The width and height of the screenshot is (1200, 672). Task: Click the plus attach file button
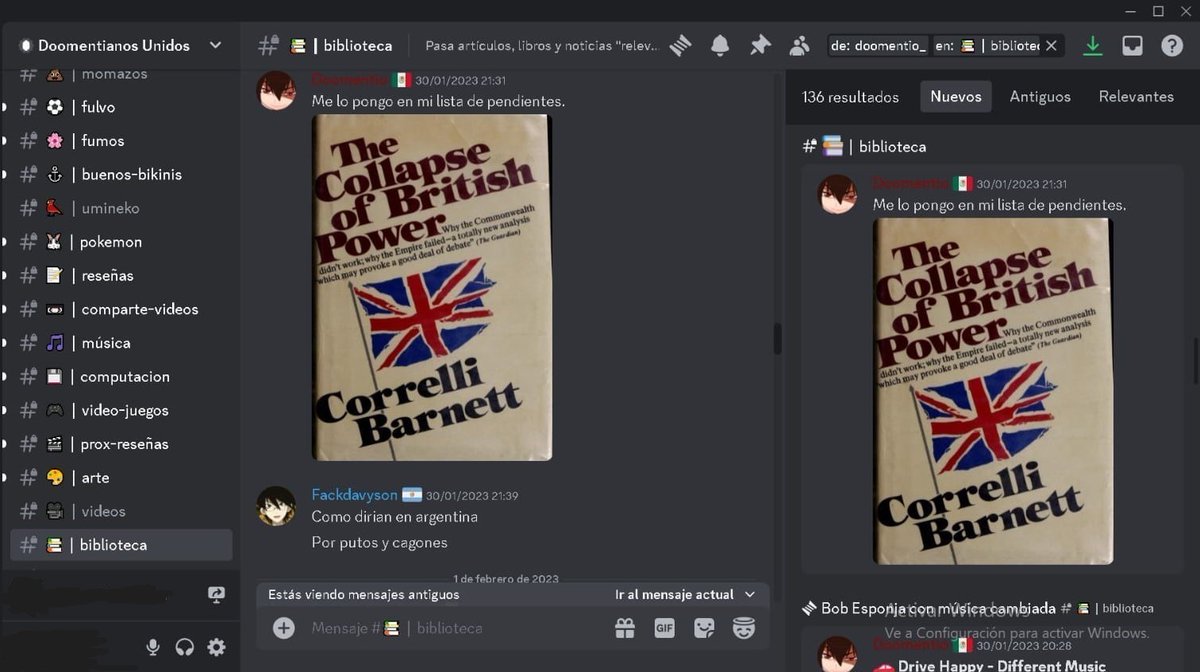[284, 628]
